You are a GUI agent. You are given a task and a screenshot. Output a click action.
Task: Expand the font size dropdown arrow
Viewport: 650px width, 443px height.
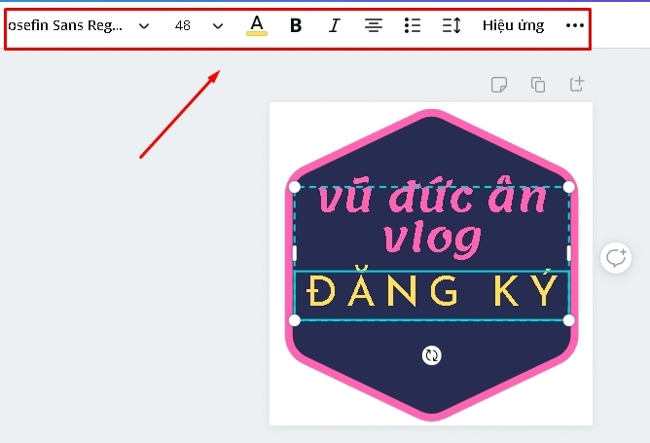pyautogui.click(x=218, y=26)
